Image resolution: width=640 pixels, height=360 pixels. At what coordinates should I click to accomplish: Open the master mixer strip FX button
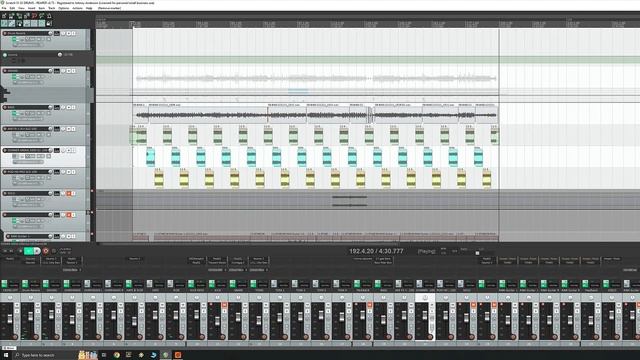[4, 284]
